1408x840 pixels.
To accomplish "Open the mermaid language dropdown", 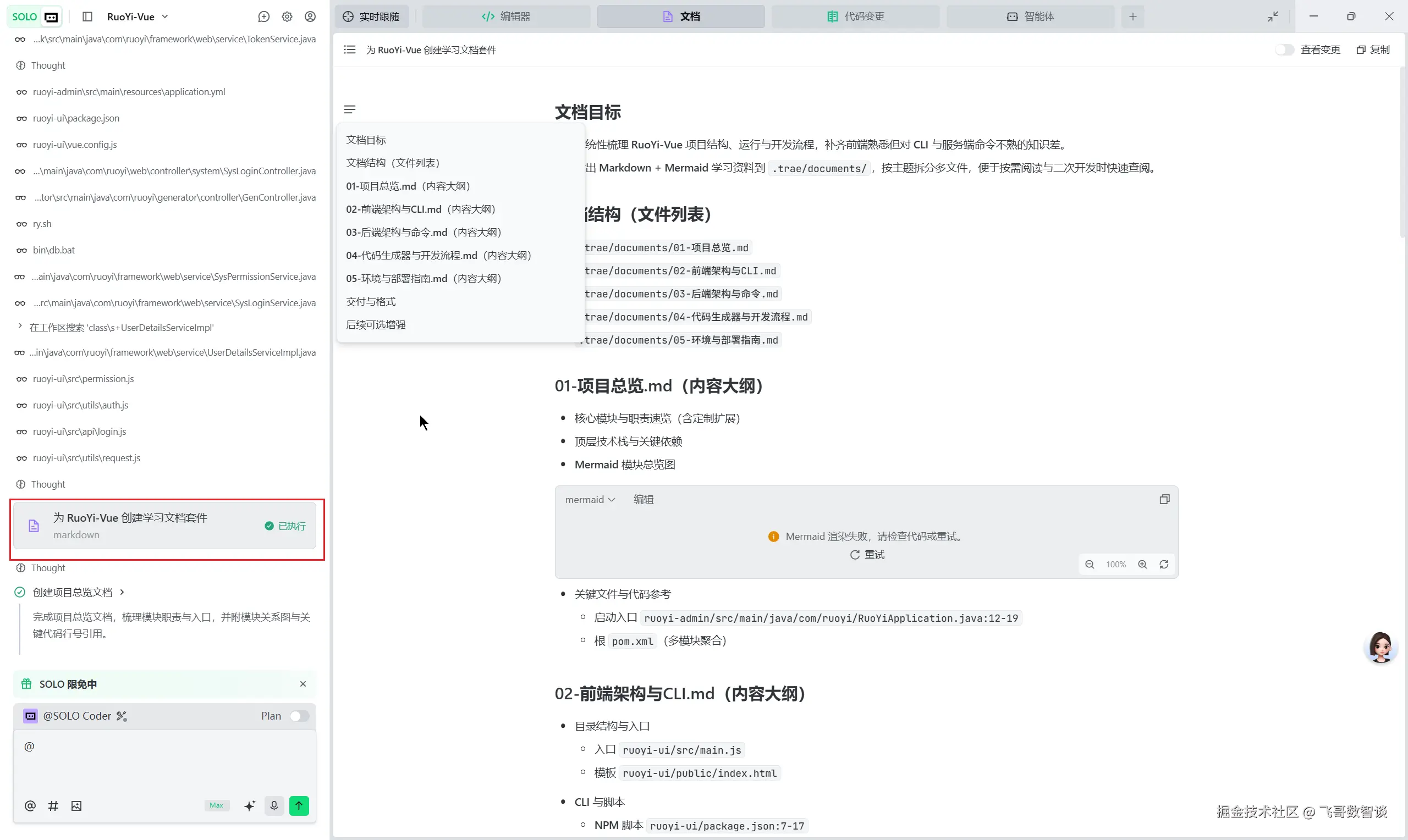I will point(590,499).
